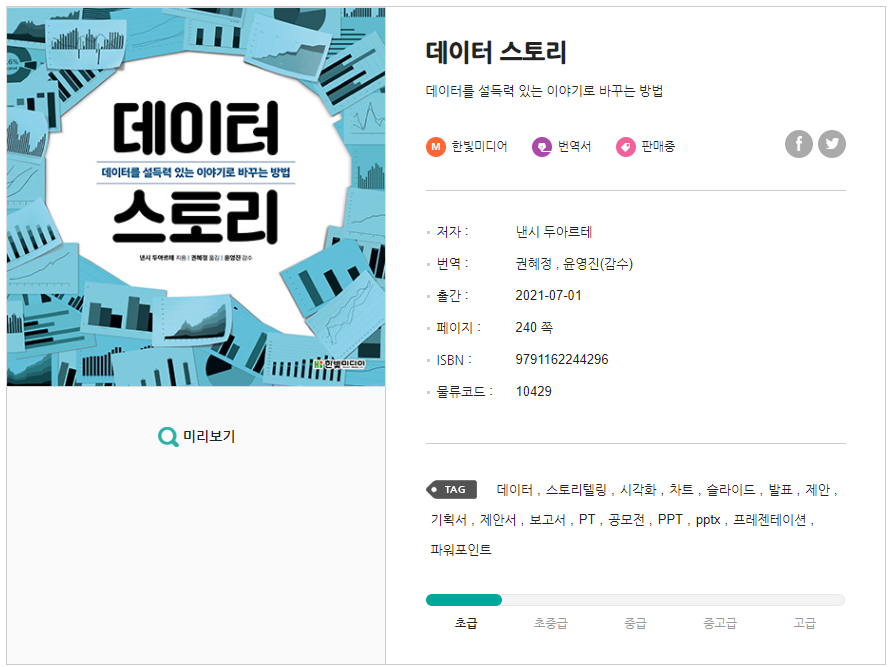
Task: Click the 페이지 field label
Action: point(458,327)
